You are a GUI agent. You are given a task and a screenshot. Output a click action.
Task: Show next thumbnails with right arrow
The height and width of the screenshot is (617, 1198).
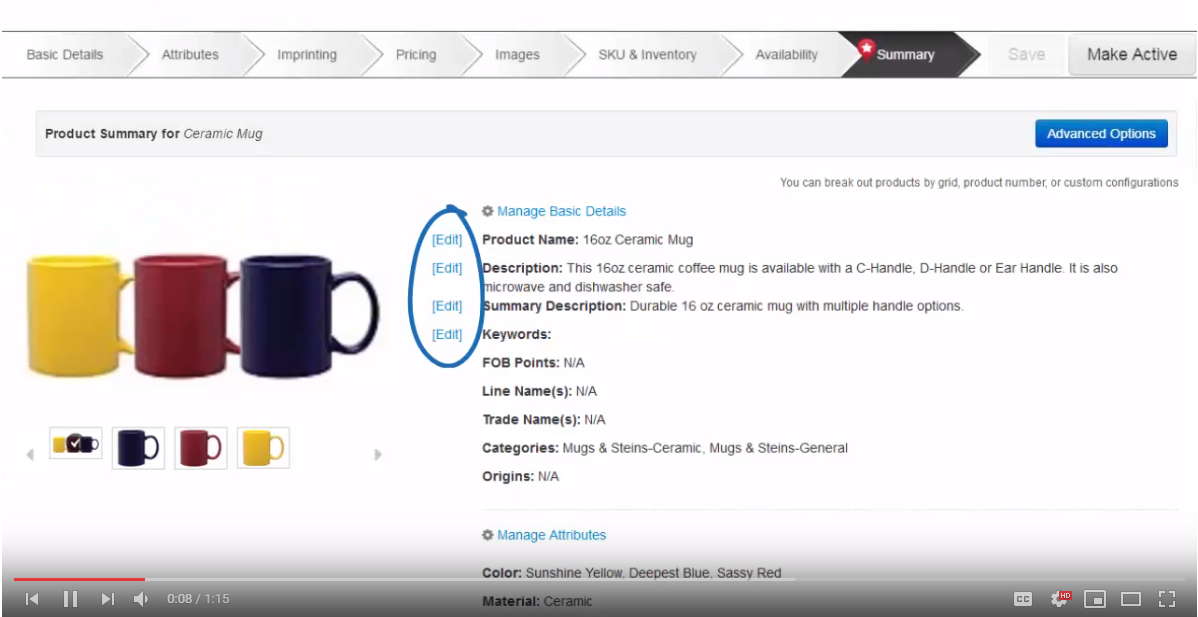pos(377,454)
